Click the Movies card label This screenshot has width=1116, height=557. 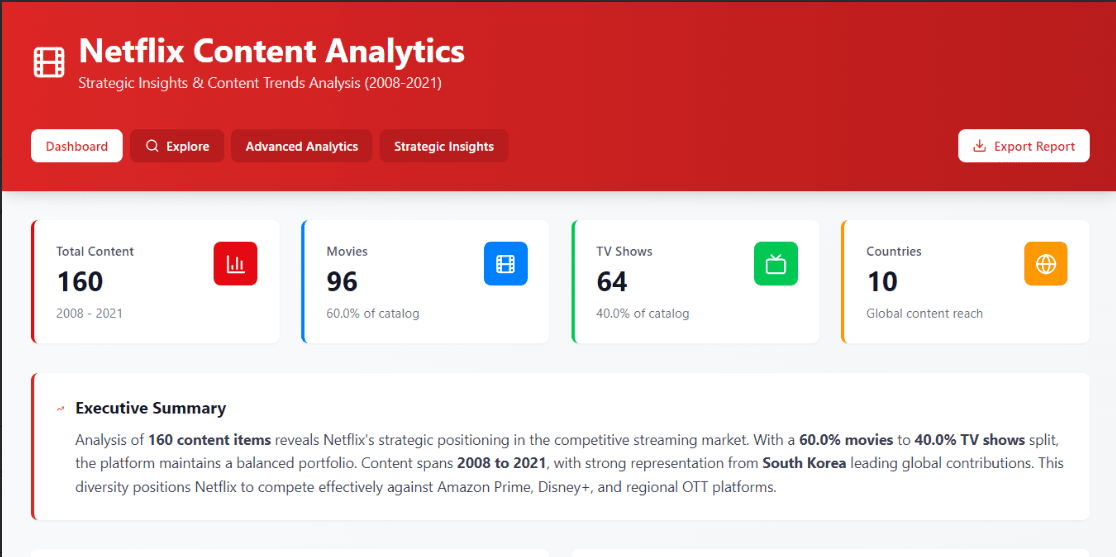click(347, 251)
